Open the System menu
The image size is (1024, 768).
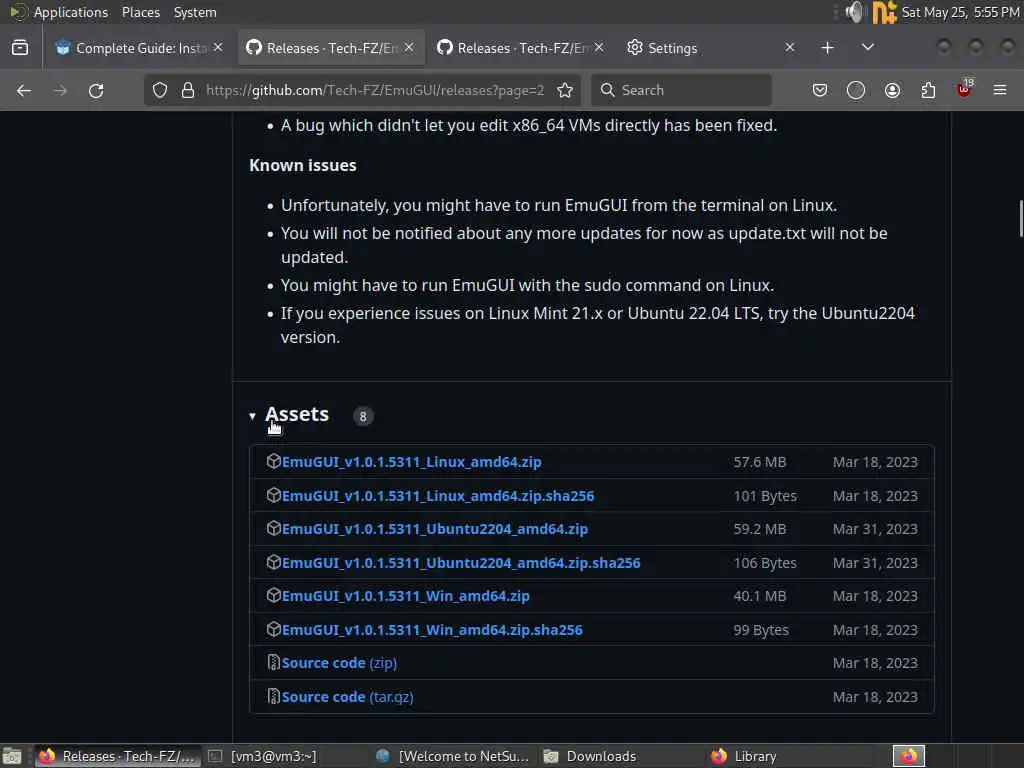(x=195, y=12)
